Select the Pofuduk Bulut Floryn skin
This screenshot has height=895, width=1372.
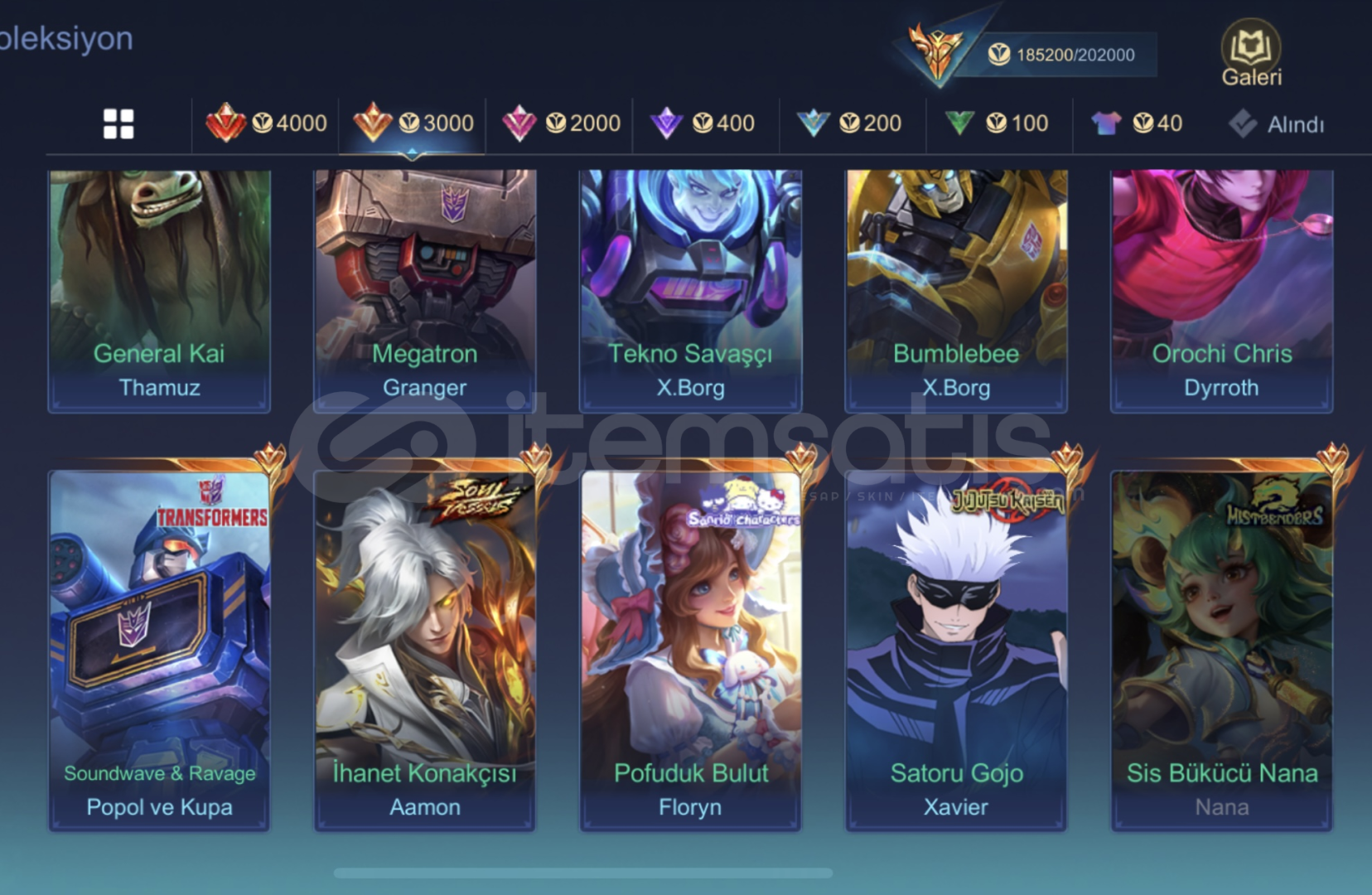tap(690, 651)
